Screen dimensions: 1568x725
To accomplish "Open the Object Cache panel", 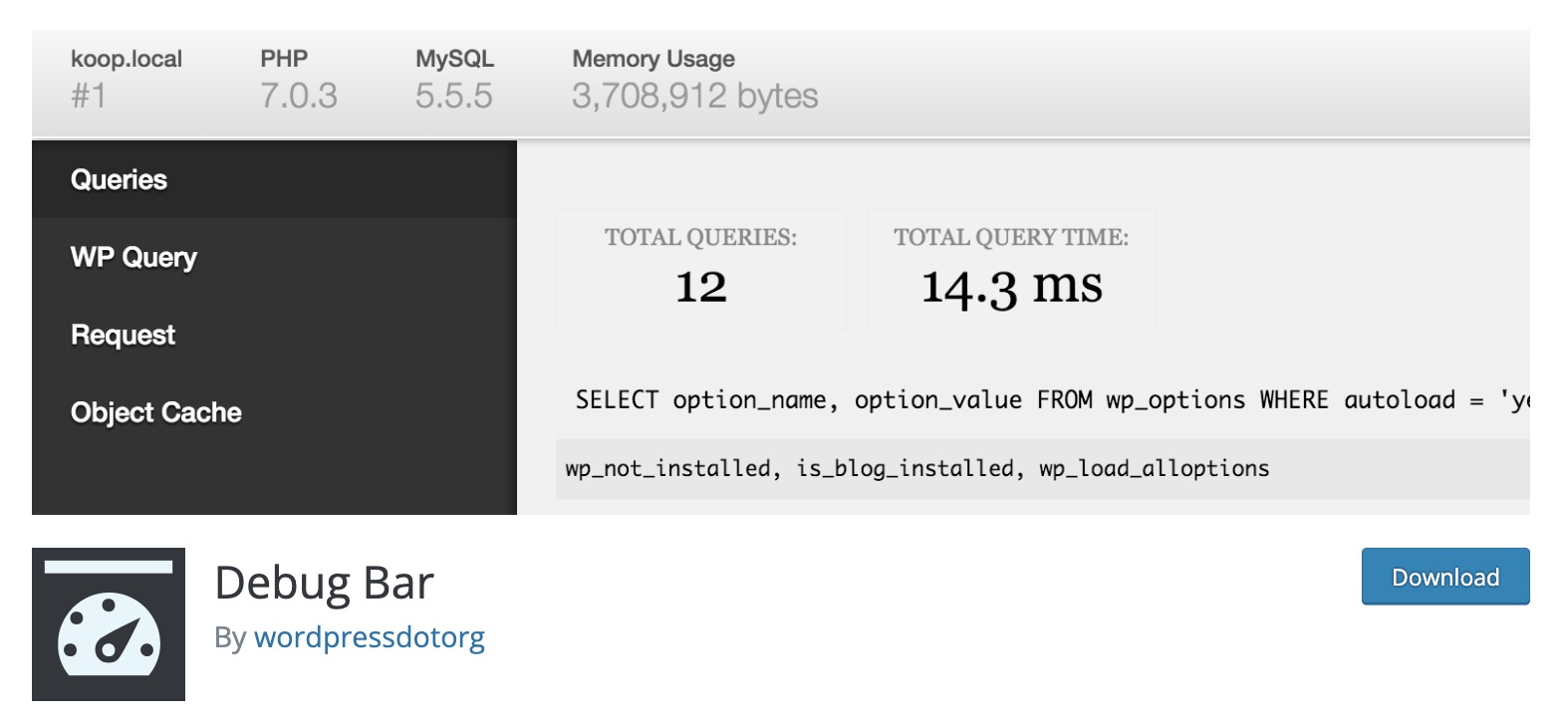I will pyautogui.click(x=154, y=411).
